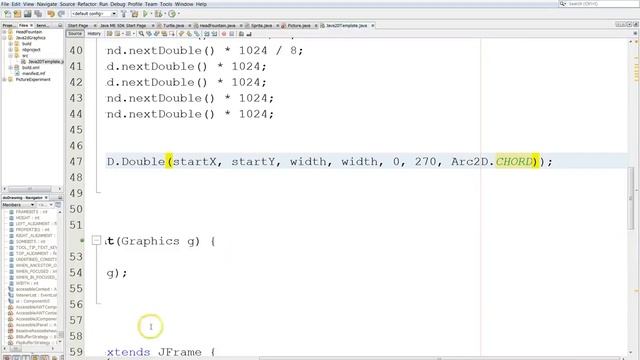This screenshot has width=640, height=360.
Task: Expand the HeadFountain project node
Action: (4, 32)
